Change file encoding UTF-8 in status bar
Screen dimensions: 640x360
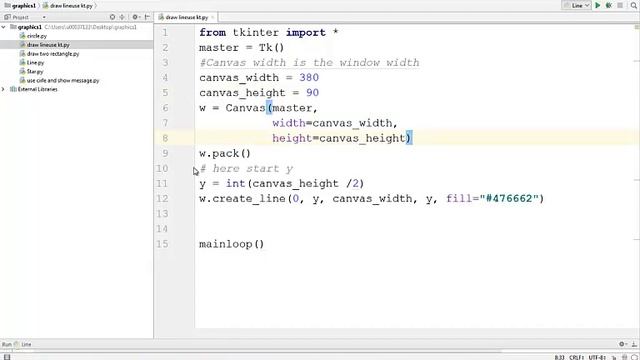(597, 358)
